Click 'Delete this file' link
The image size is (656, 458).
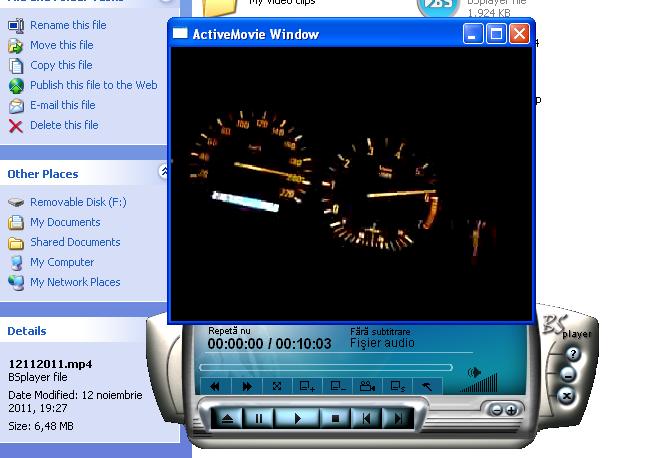click(64, 125)
